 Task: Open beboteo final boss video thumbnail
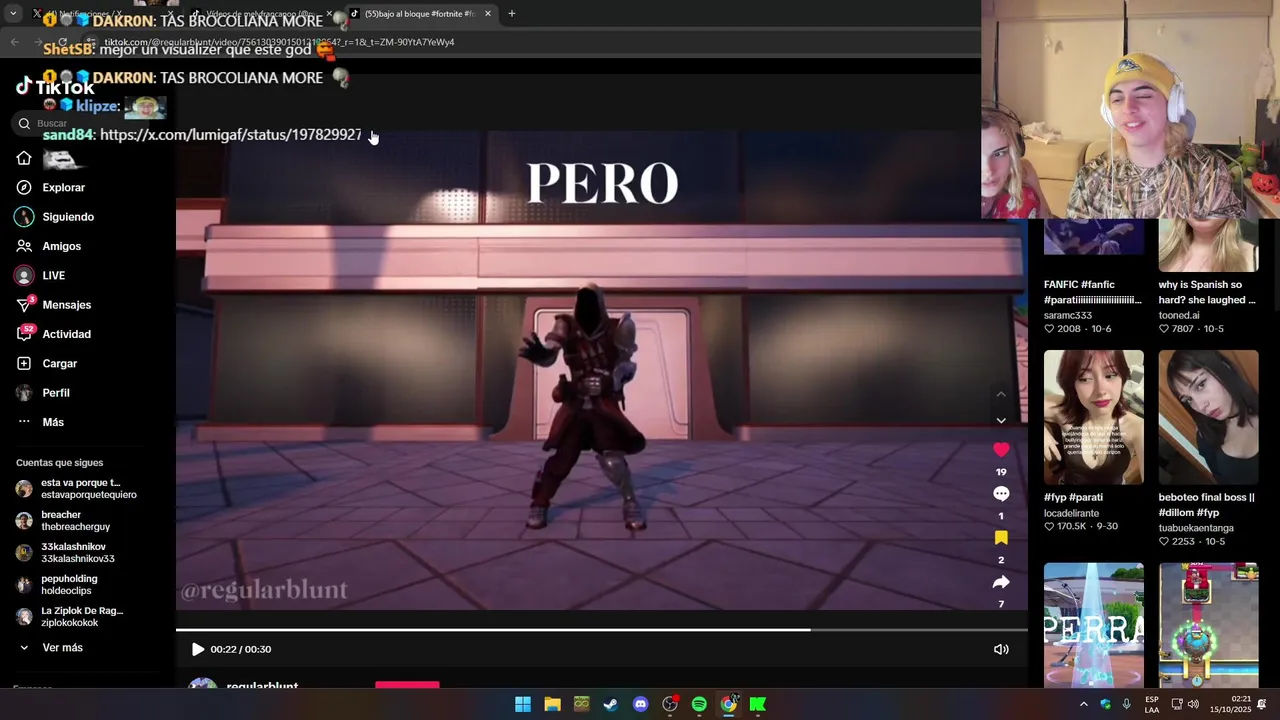1209,417
